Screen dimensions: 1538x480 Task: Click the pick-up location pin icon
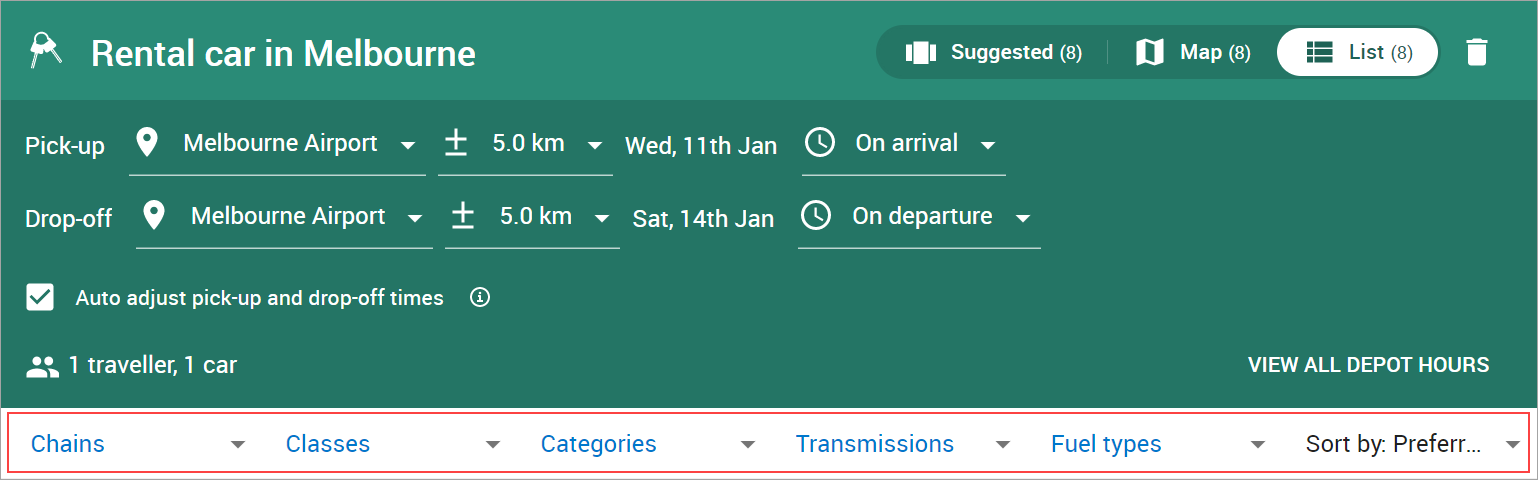(x=147, y=143)
